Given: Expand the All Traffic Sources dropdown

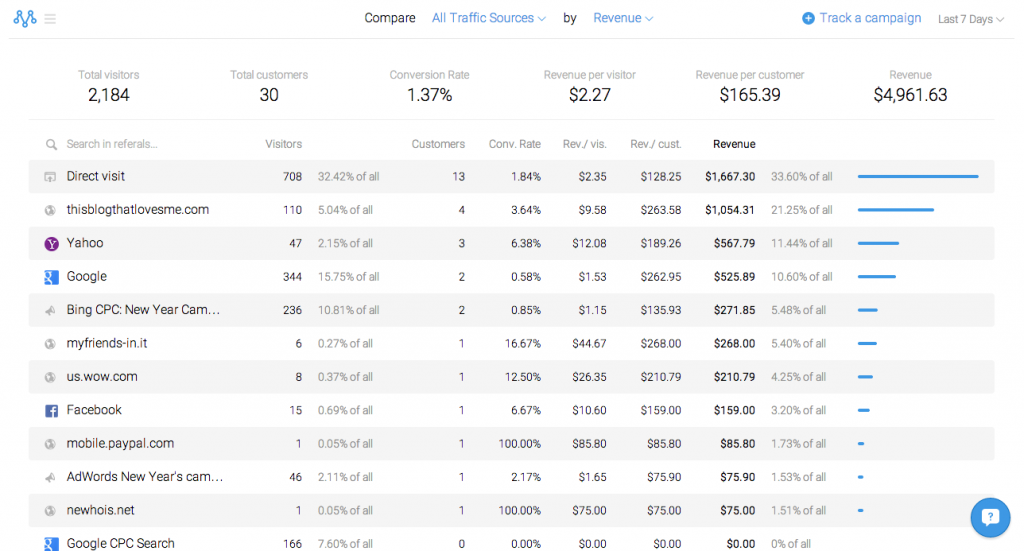Looking at the screenshot, I should (488, 18).
